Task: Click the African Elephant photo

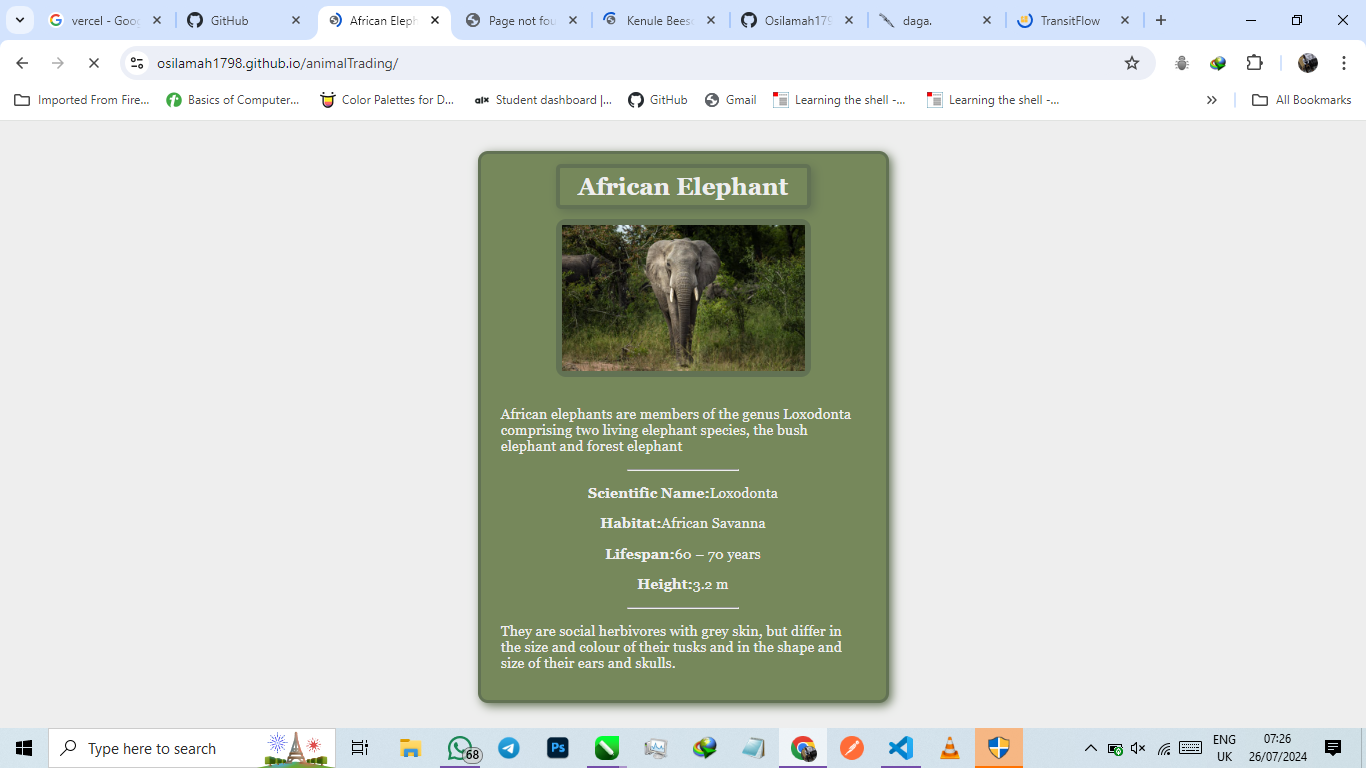Action: click(683, 297)
